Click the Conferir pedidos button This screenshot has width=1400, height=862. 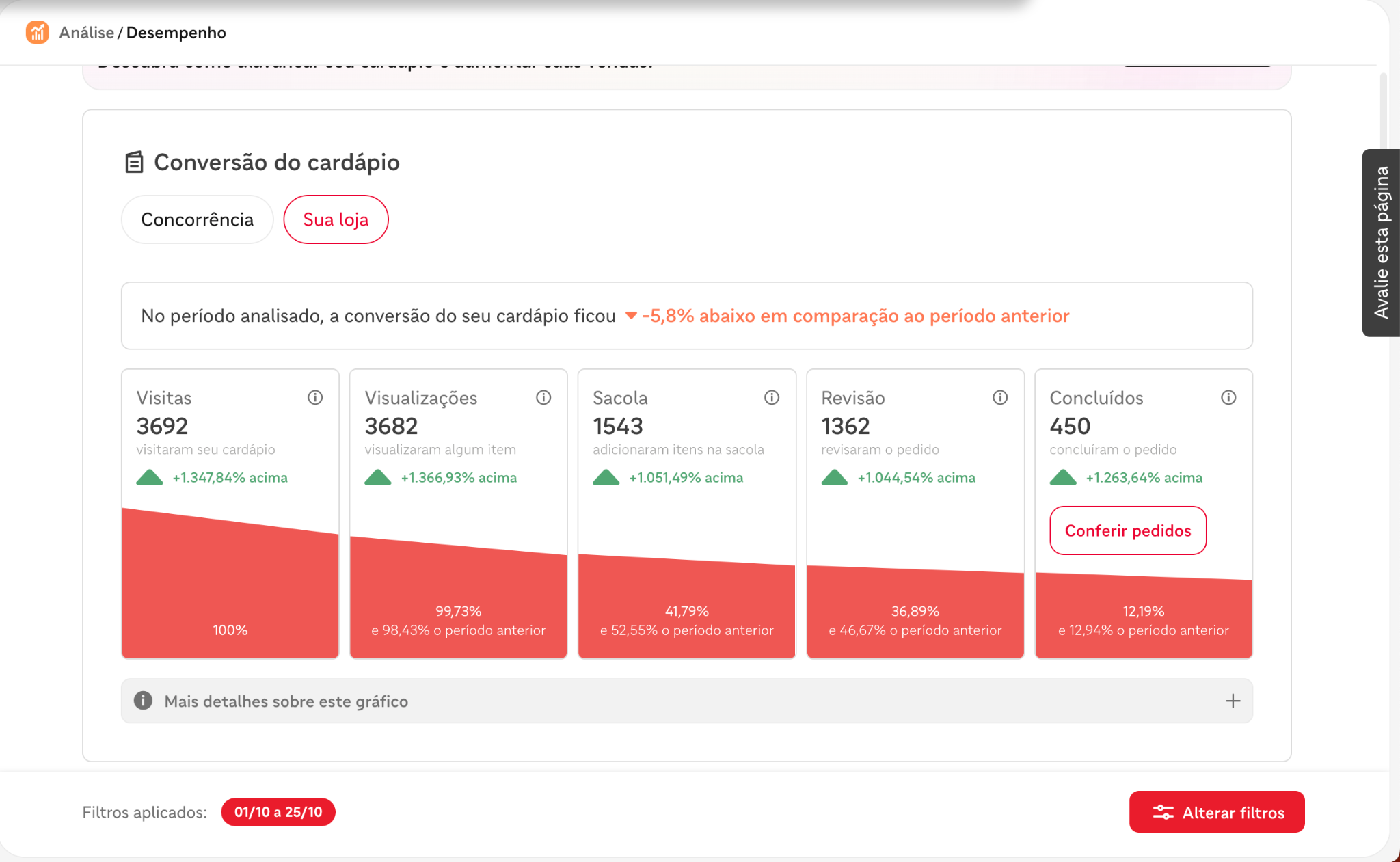[1128, 530]
